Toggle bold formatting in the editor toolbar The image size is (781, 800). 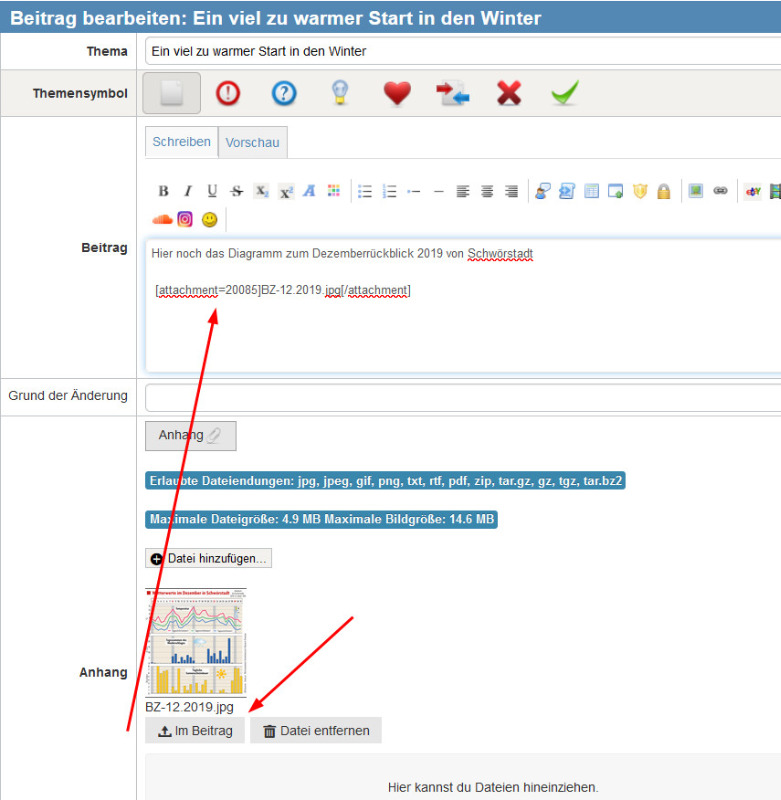pyautogui.click(x=163, y=191)
